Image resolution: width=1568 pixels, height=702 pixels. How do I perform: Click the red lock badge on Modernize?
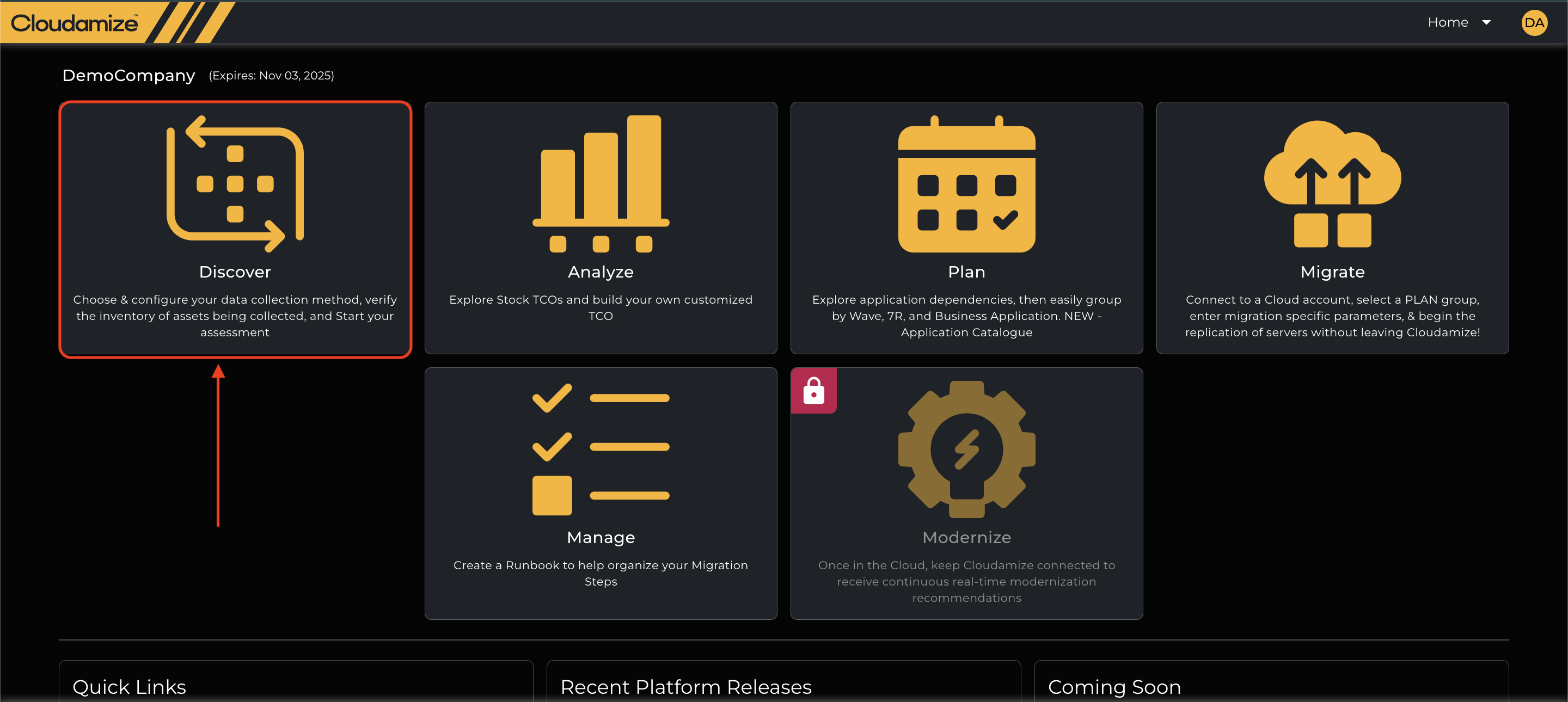click(x=813, y=391)
